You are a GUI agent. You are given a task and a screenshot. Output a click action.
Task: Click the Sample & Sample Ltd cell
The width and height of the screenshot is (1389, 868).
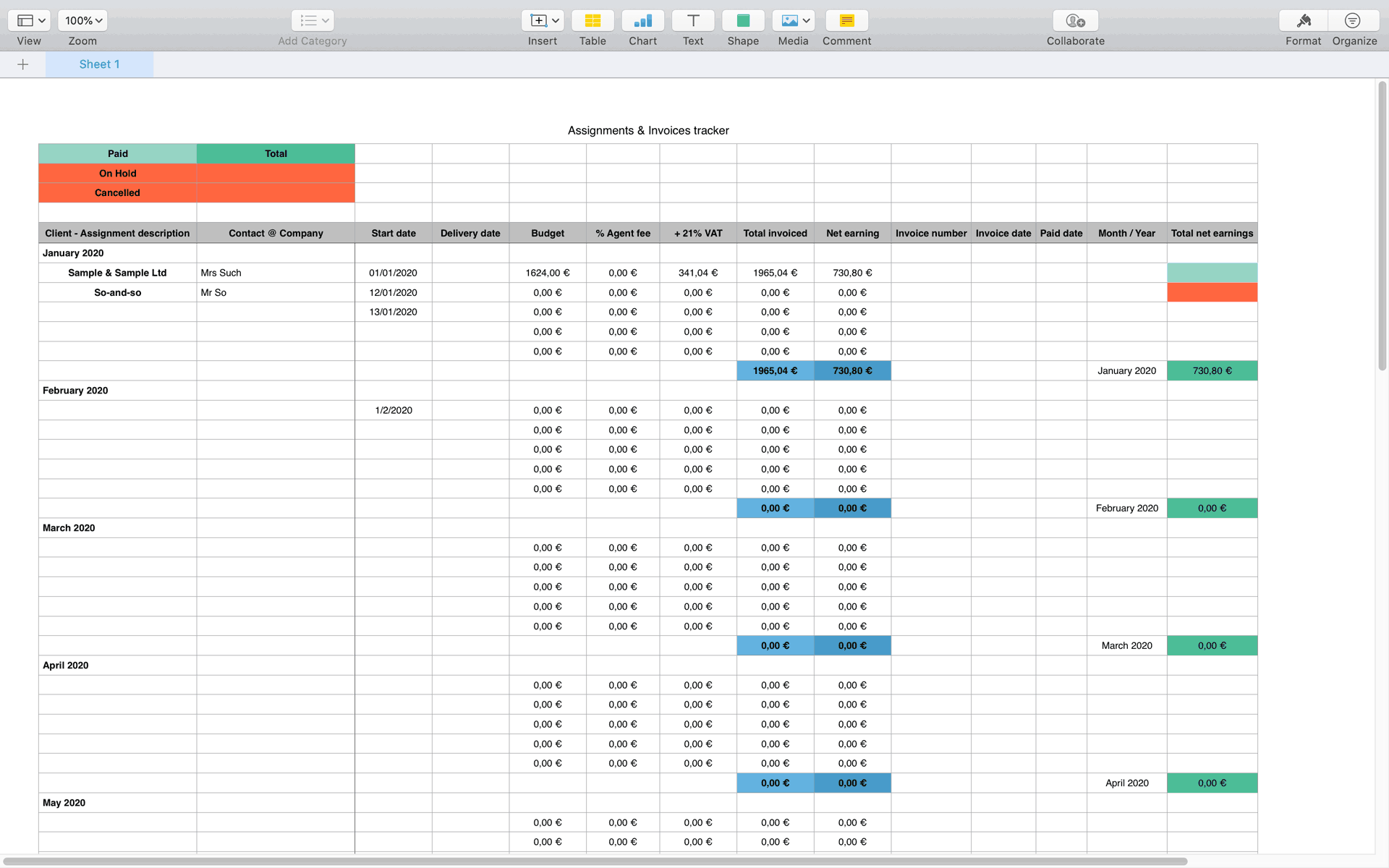117,273
